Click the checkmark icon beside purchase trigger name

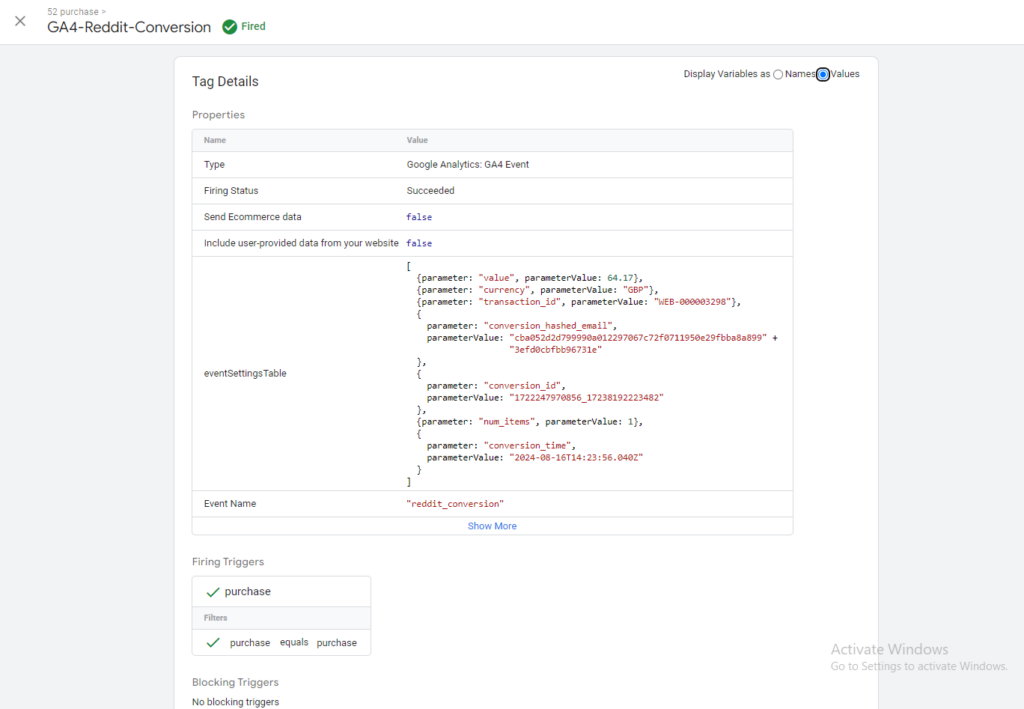coord(212,592)
